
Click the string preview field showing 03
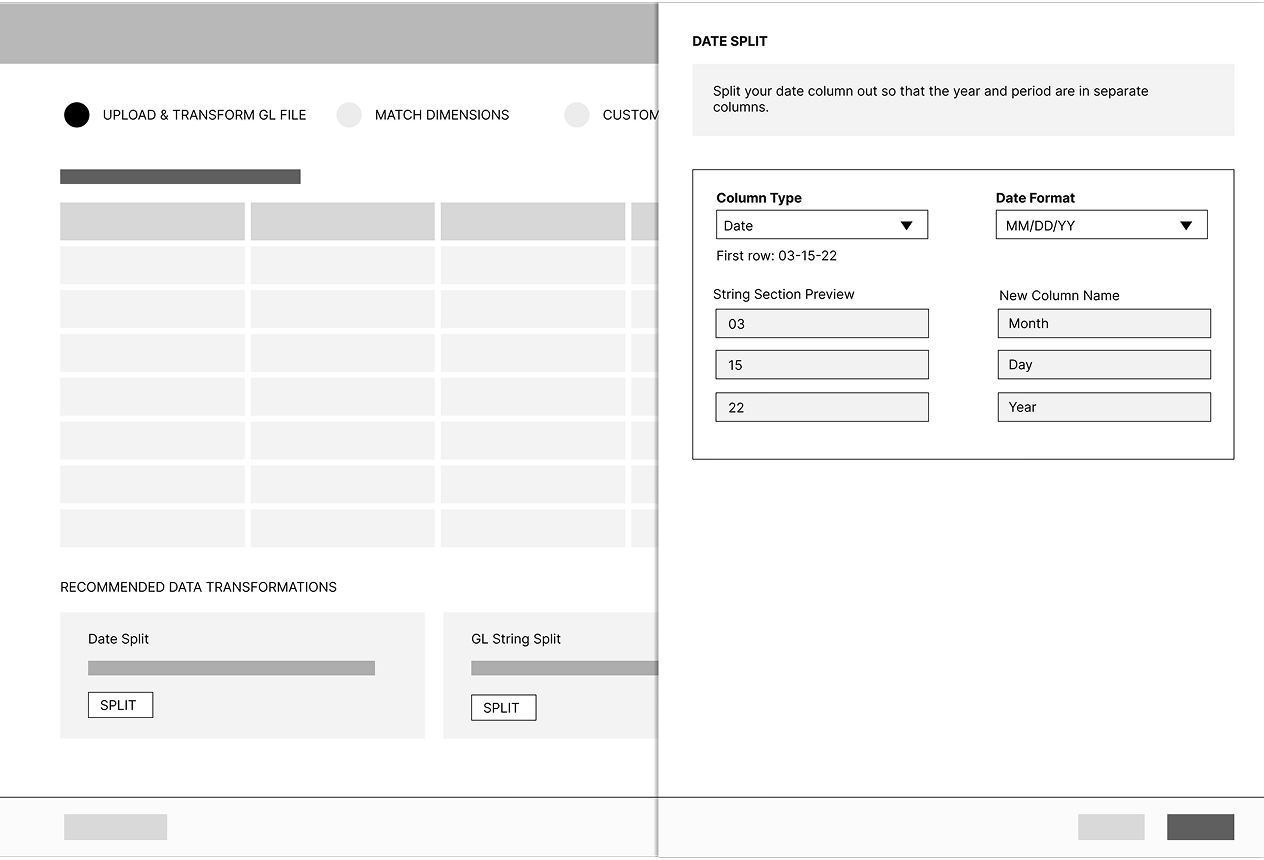pyautogui.click(x=822, y=323)
